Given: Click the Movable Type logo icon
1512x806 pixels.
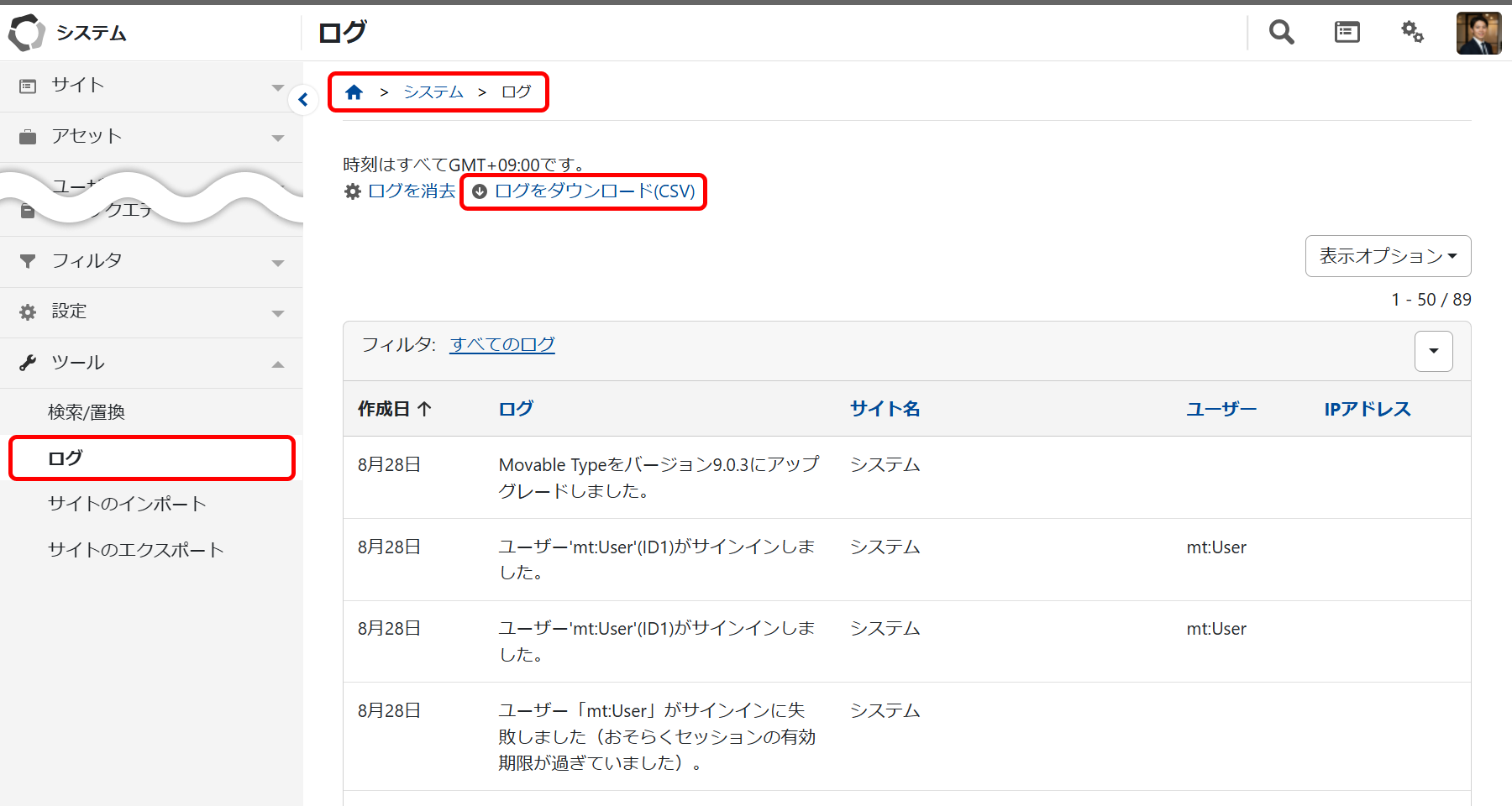Looking at the screenshot, I should pos(27,32).
